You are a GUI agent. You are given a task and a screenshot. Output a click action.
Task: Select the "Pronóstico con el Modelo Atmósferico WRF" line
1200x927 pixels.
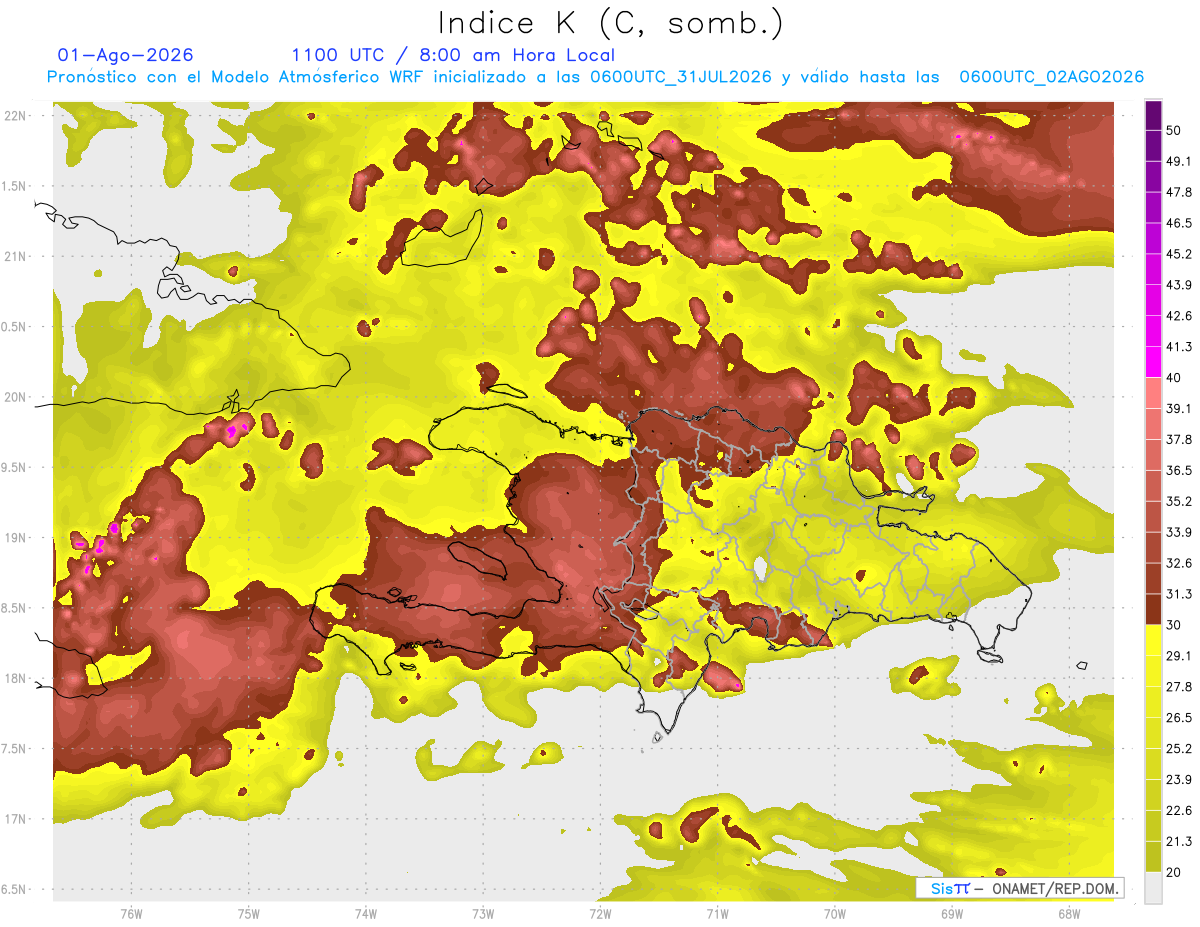(595, 77)
